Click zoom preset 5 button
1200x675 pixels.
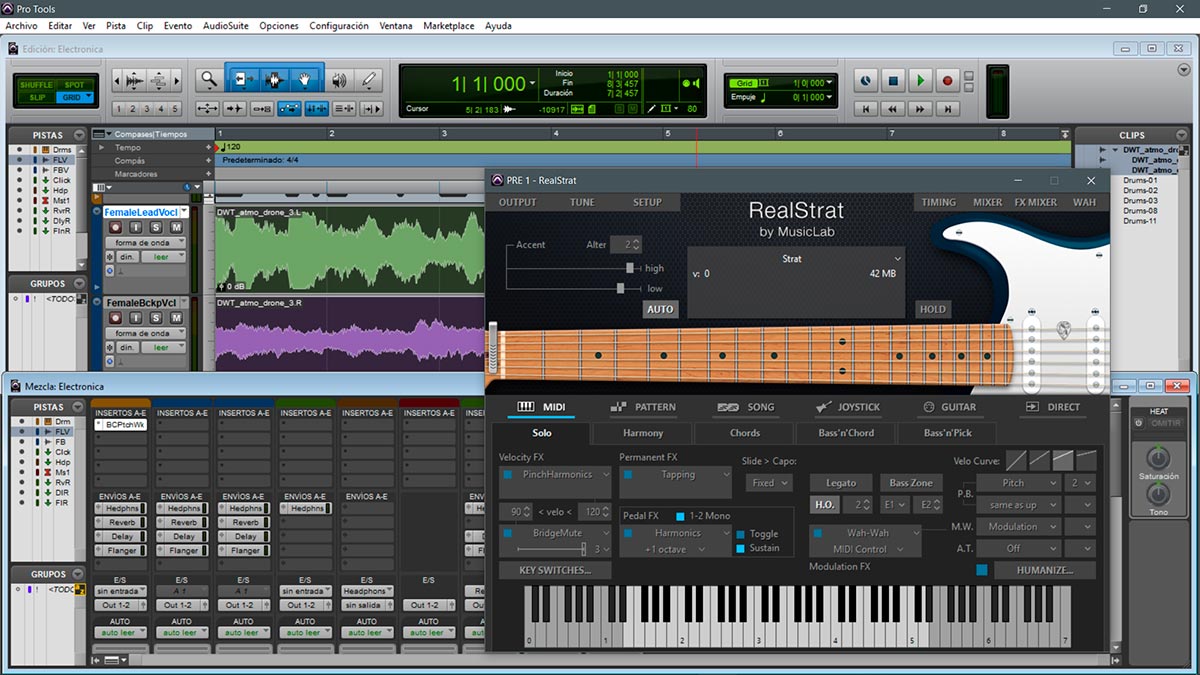[x=175, y=109]
